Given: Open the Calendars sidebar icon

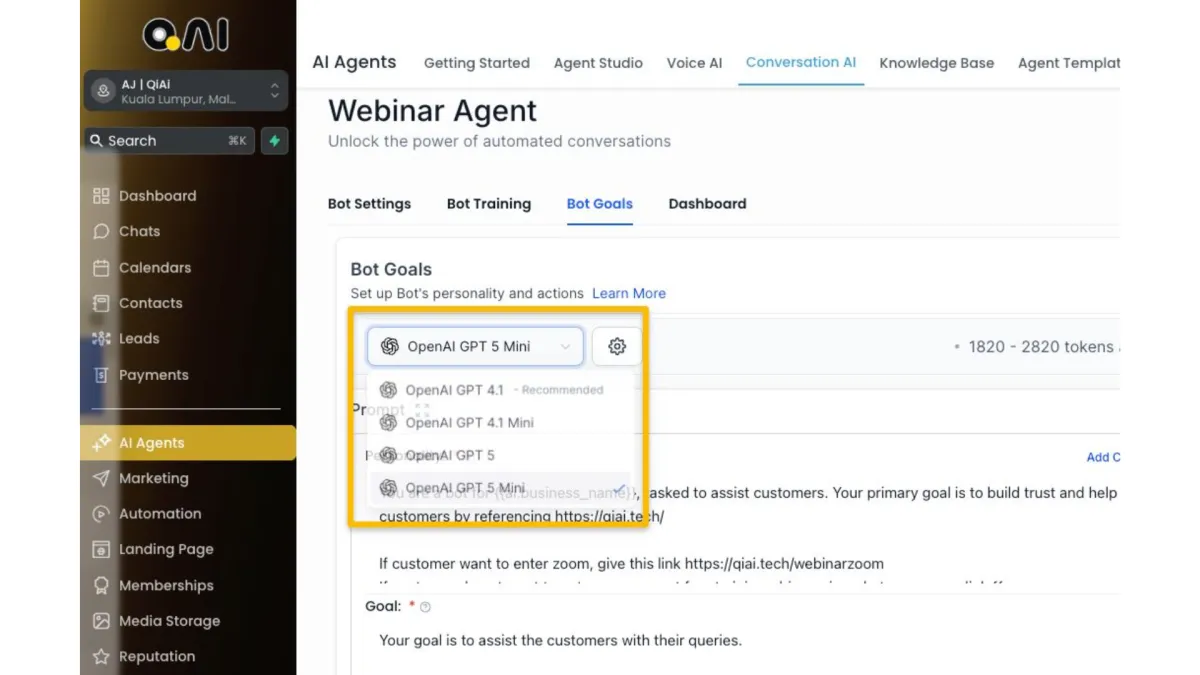Looking at the screenshot, I should point(101,268).
